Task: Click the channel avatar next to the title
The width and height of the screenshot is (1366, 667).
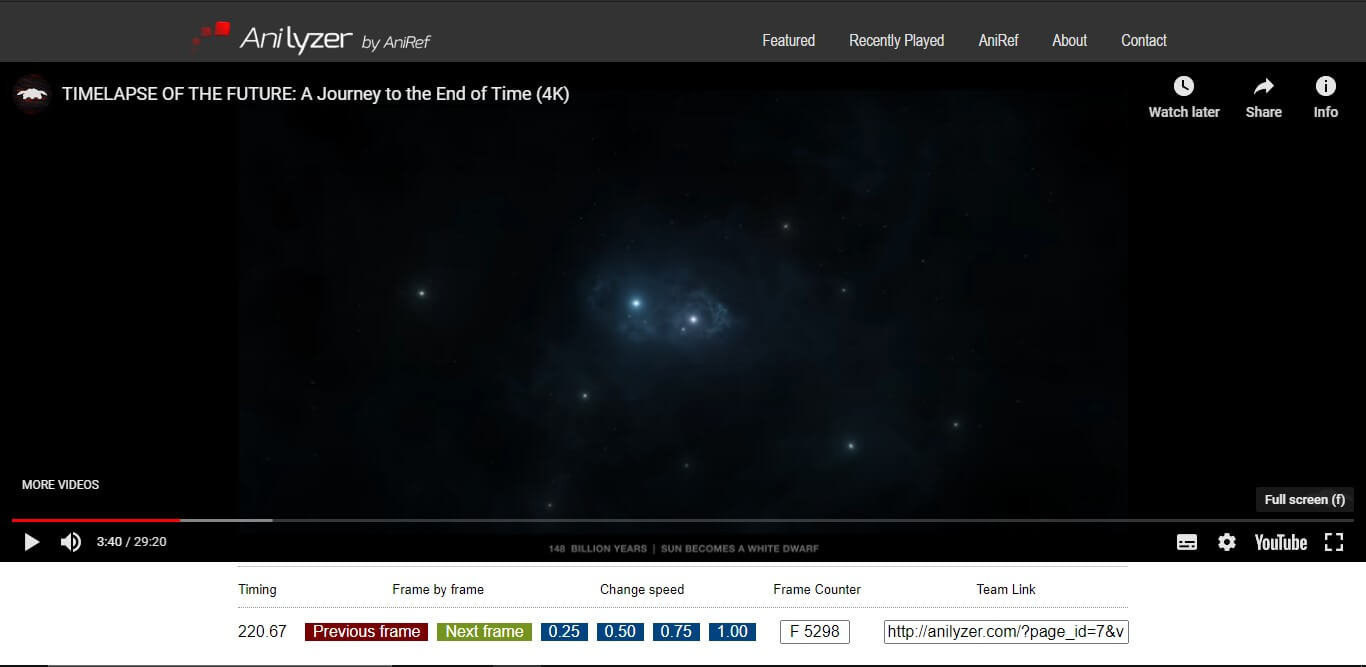Action: tap(31, 93)
